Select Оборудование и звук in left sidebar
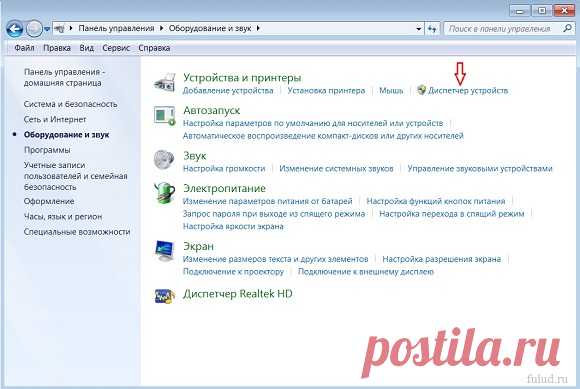Screen dimensions: 580x389 (67, 135)
